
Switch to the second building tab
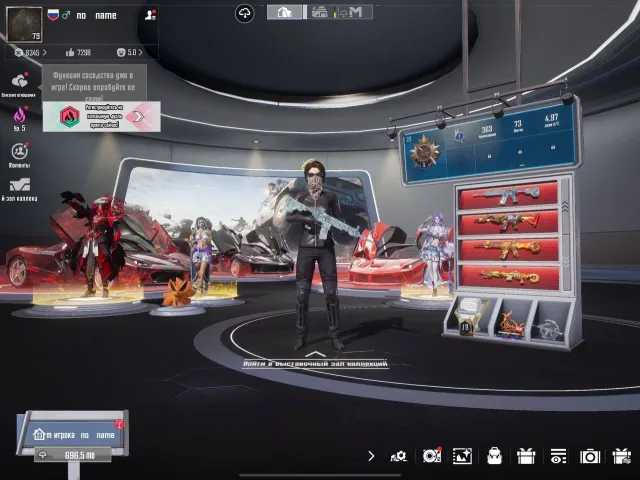click(x=320, y=12)
